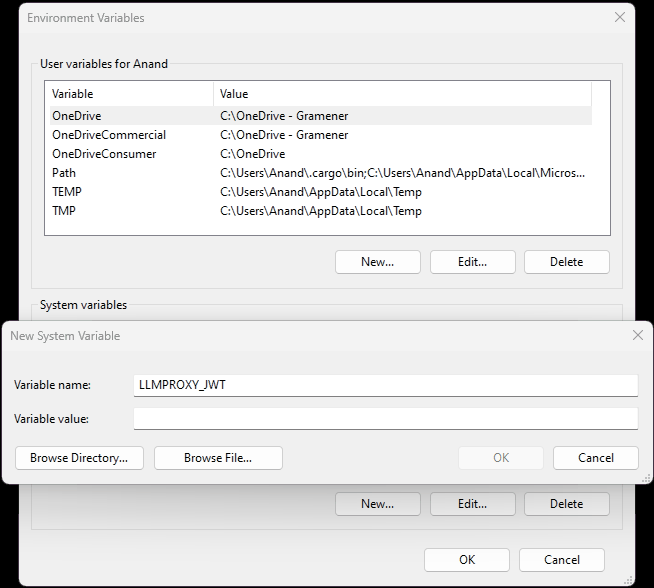Sort by the Value column header
The image size is (654, 588).
point(400,94)
